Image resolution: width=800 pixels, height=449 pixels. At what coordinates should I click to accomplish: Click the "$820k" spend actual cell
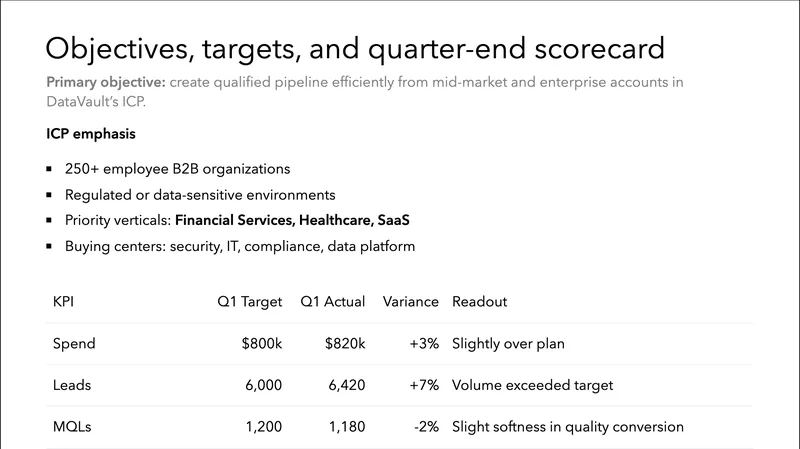pyautogui.click(x=345, y=343)
